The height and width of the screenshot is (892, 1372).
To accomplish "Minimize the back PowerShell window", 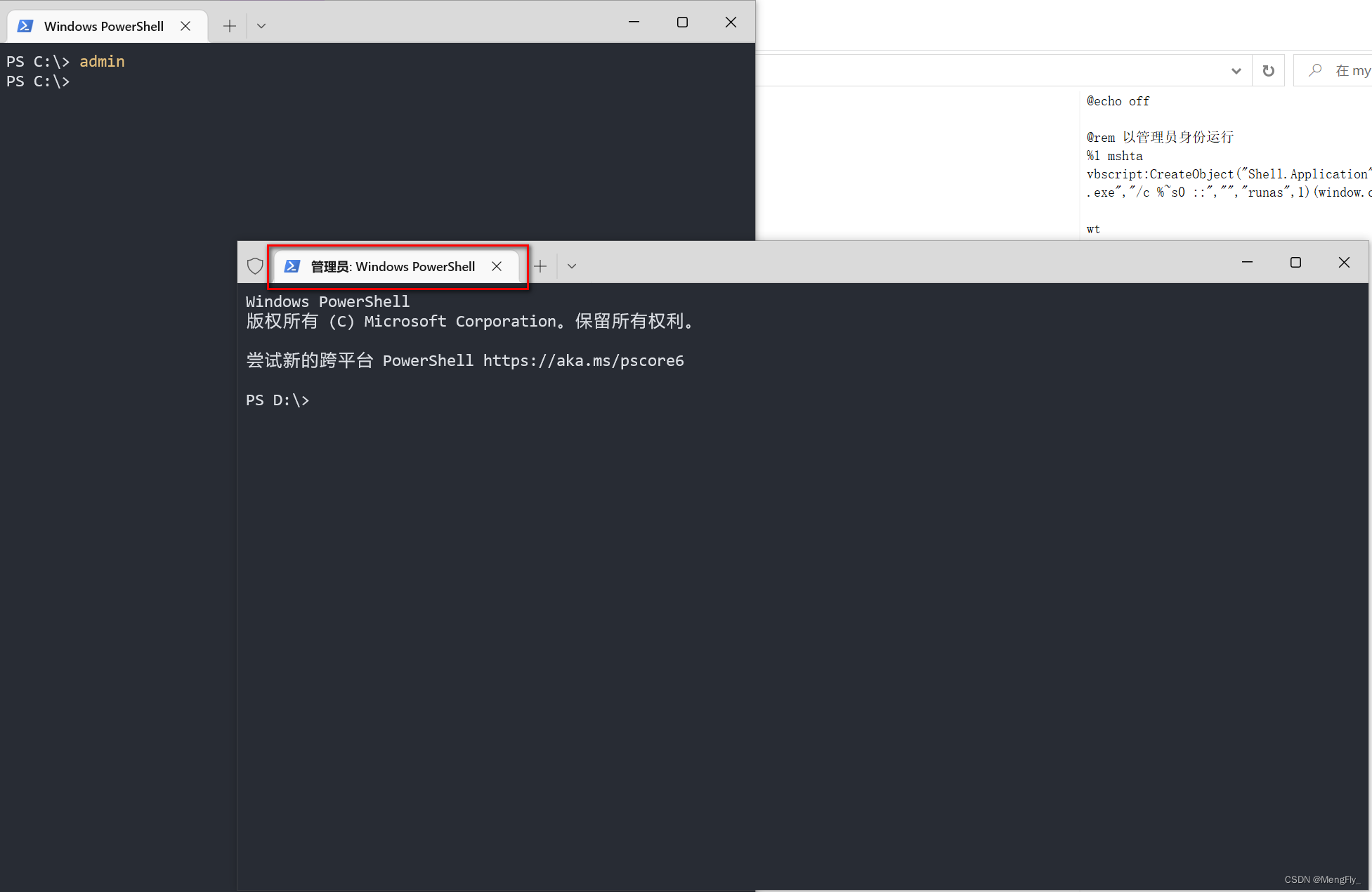I will (634, 22).
